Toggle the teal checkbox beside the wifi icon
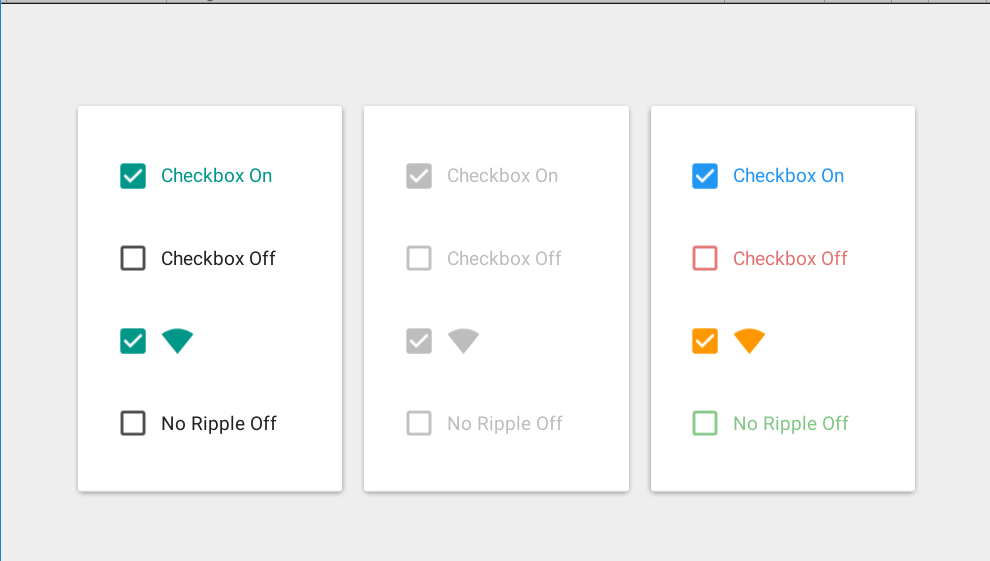 coord(133,341)
